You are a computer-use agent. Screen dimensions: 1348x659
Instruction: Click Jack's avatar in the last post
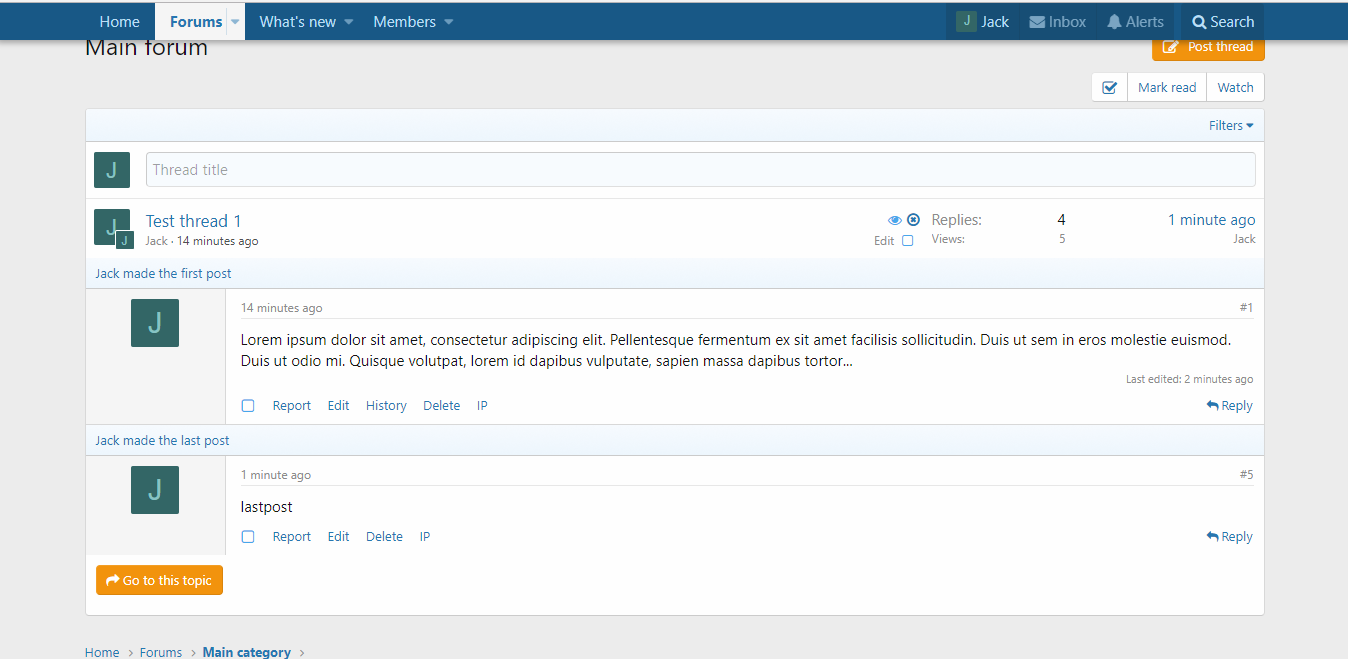tap(155, 490)
